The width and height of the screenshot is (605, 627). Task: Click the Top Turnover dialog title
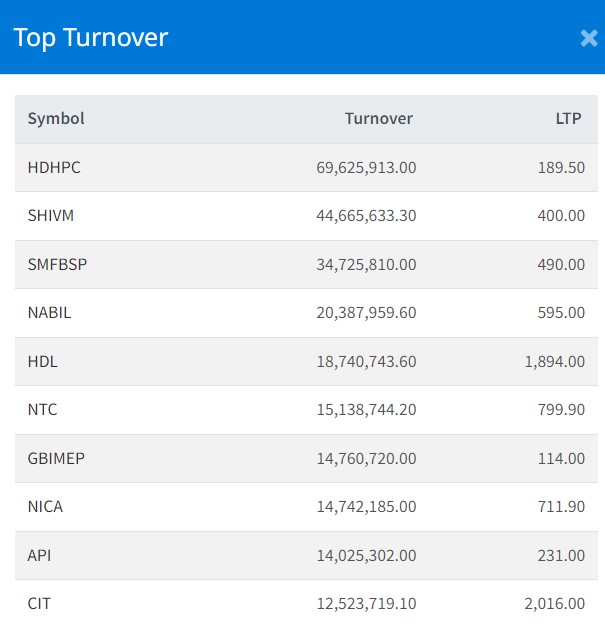coord(91,38)
